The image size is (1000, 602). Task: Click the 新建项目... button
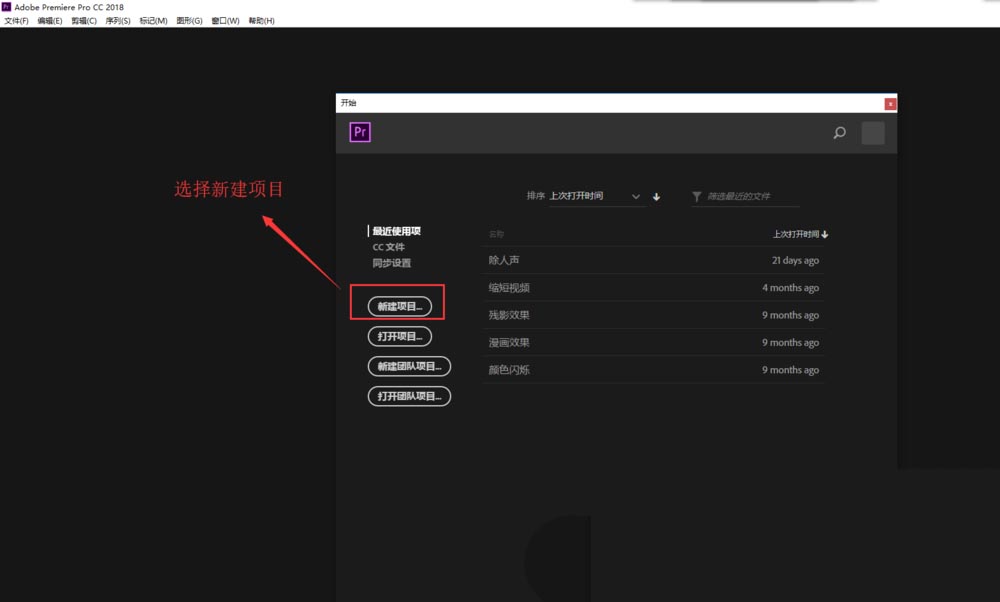[400, 307]
